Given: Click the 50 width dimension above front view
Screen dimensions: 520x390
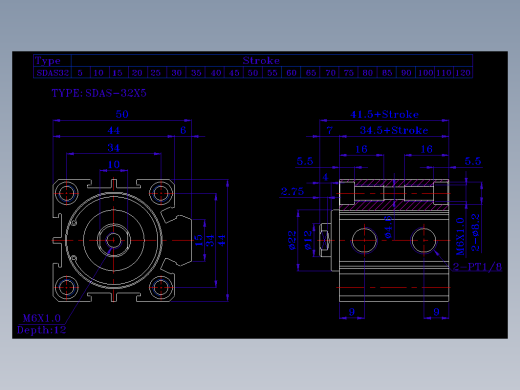Looking at the screenshot, I should pos(122,114).
